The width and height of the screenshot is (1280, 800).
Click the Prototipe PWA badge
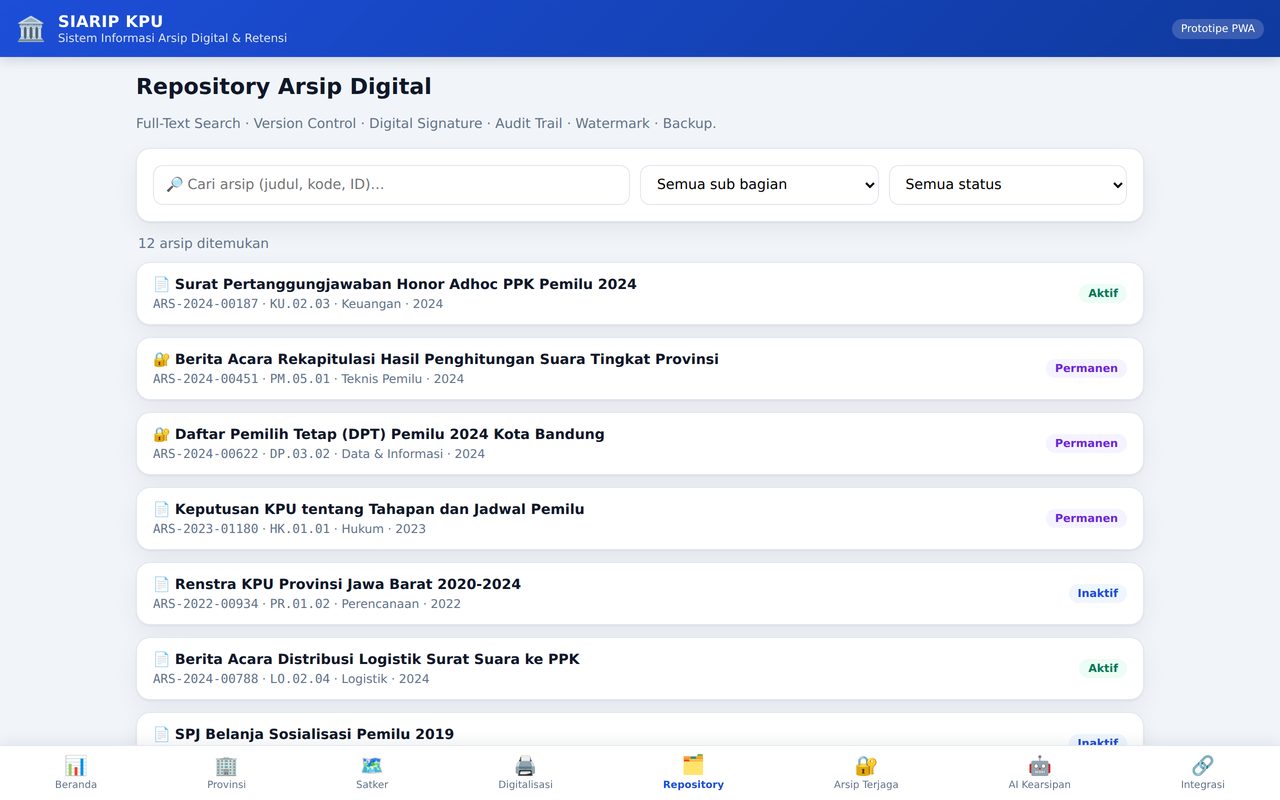pos(1217,28)
